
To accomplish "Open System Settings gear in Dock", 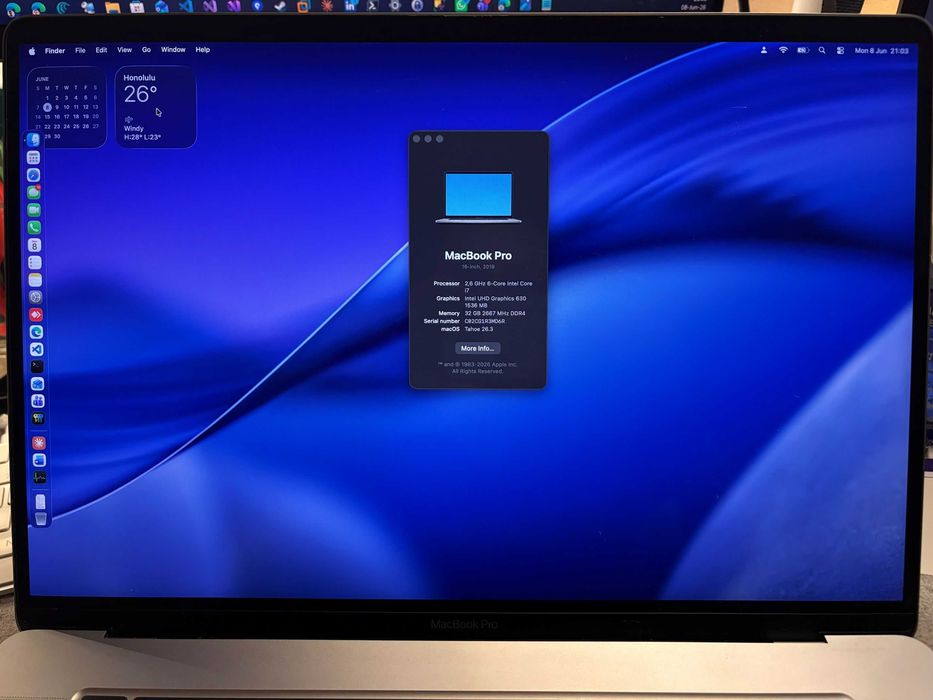I will point(35,297).
